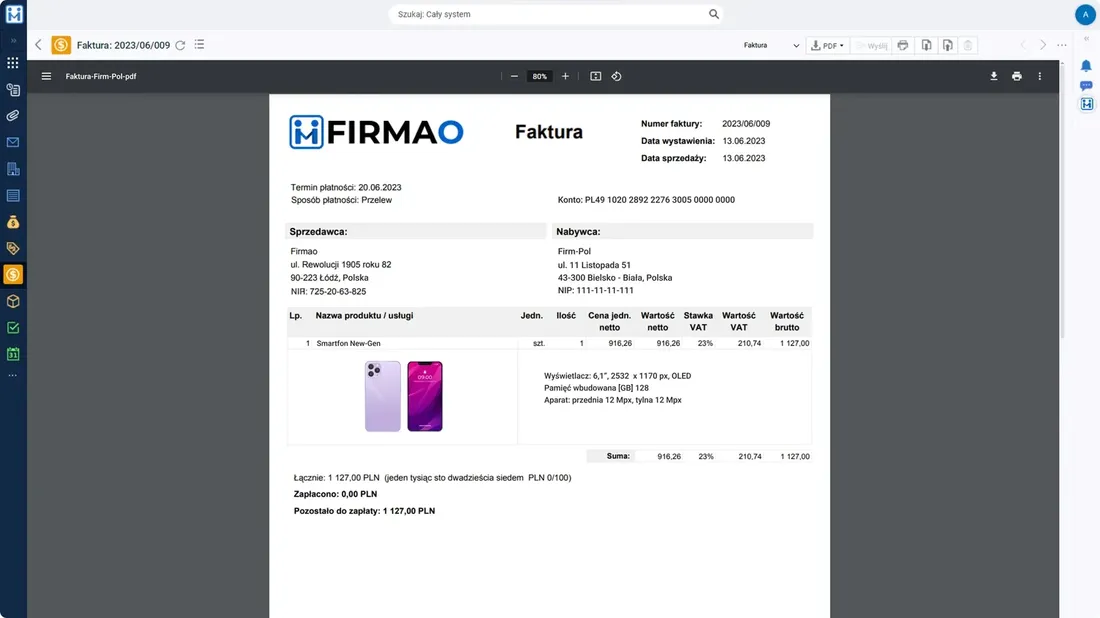1100x618 pixels.
Task: Open the calendar icon in the left sidebar
Action: pyautogui.click(x=12, y=353)
